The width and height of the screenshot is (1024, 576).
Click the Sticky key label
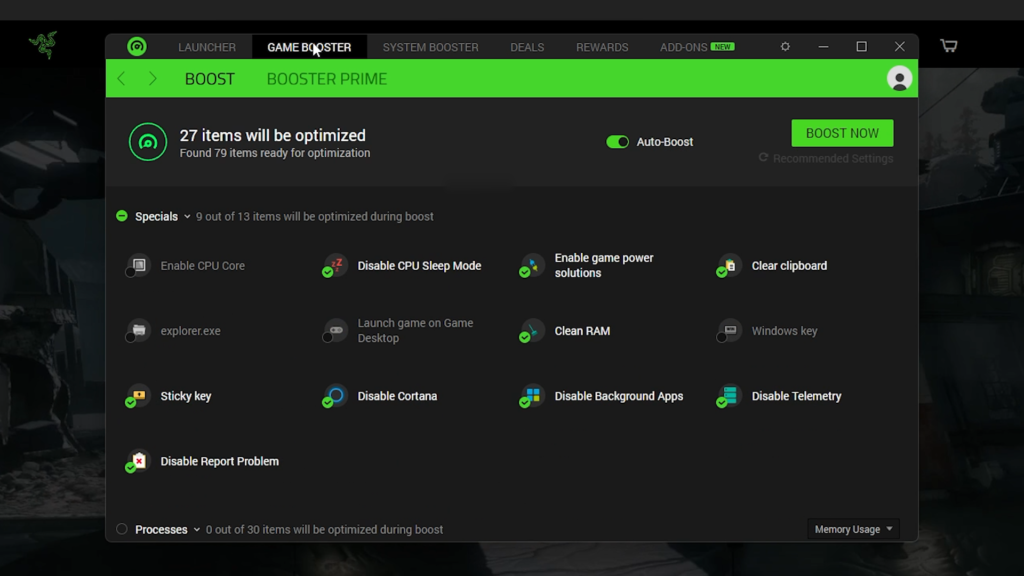[185, 396]
